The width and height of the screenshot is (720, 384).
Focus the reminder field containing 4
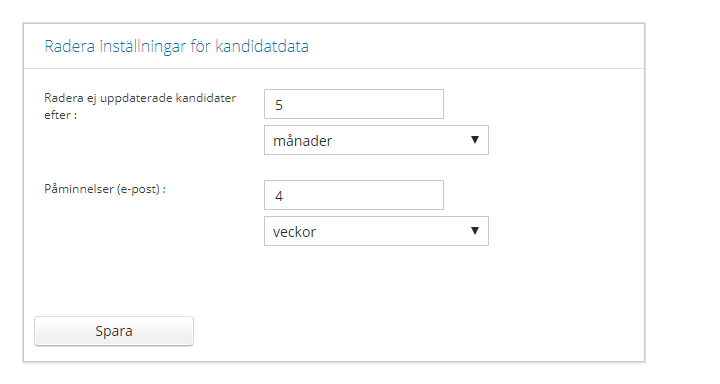point(354,195)
